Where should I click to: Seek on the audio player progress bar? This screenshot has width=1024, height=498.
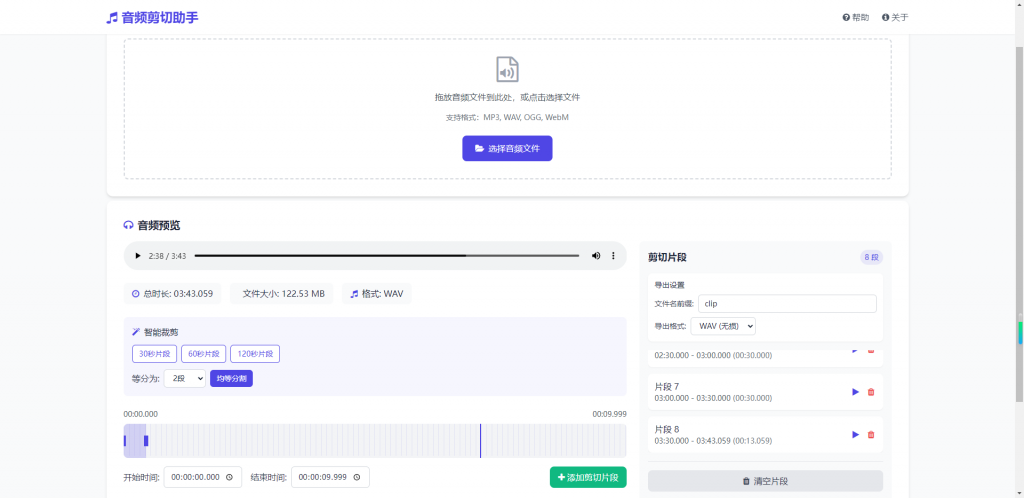(387, 256)
